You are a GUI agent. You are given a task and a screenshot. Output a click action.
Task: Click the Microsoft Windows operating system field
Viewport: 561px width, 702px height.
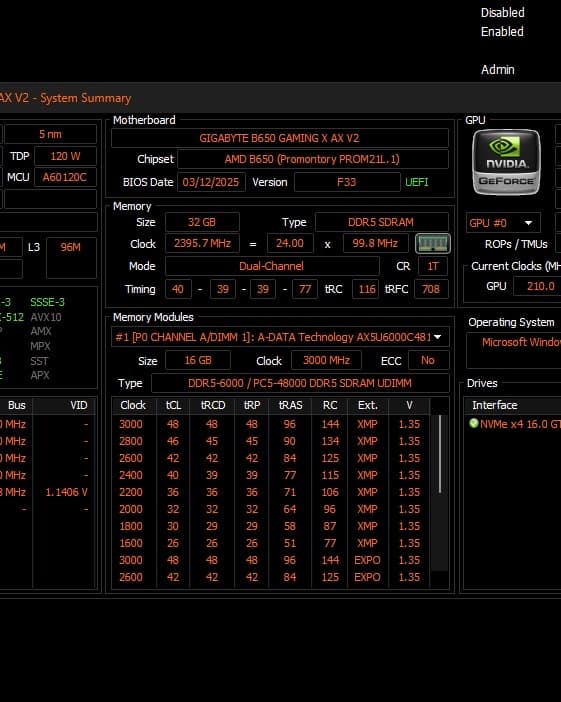pos(514,351)
